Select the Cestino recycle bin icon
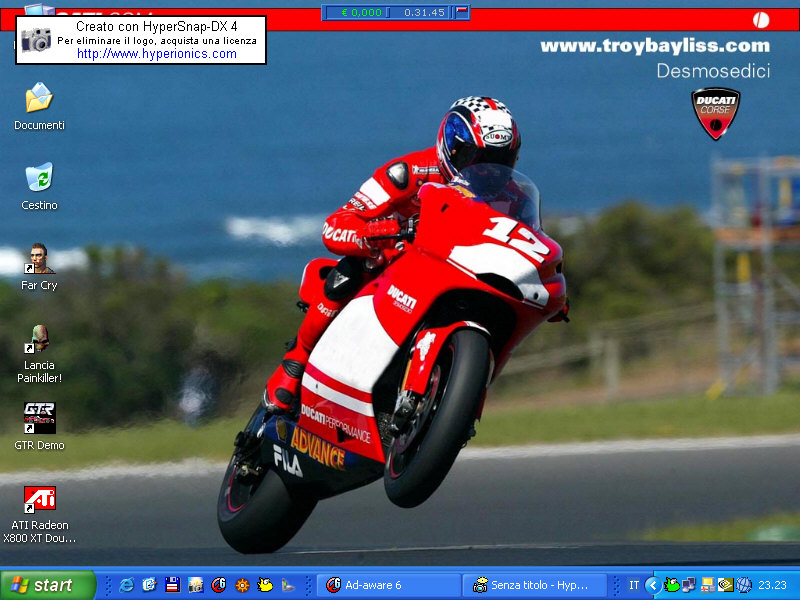800x600 pixels. coord(39,186)
